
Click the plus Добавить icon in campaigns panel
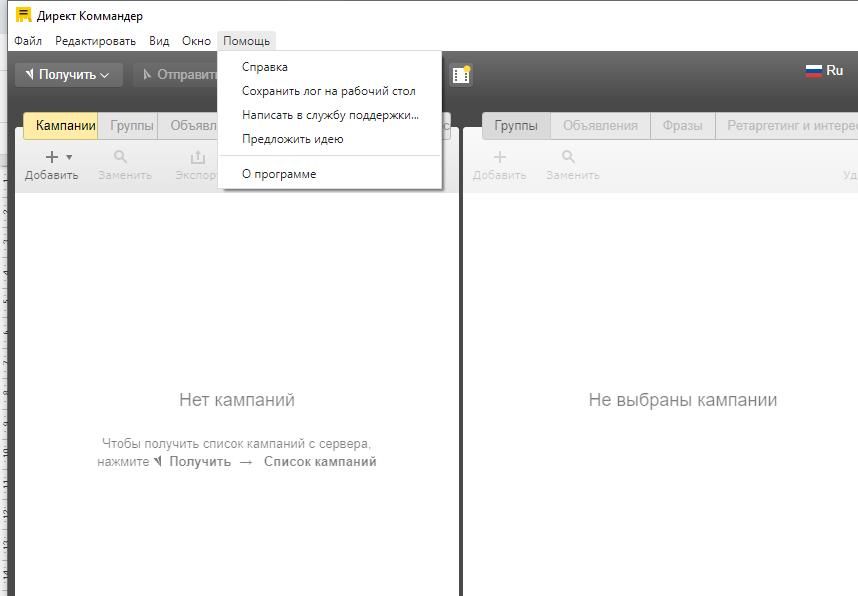click(51, 158)
